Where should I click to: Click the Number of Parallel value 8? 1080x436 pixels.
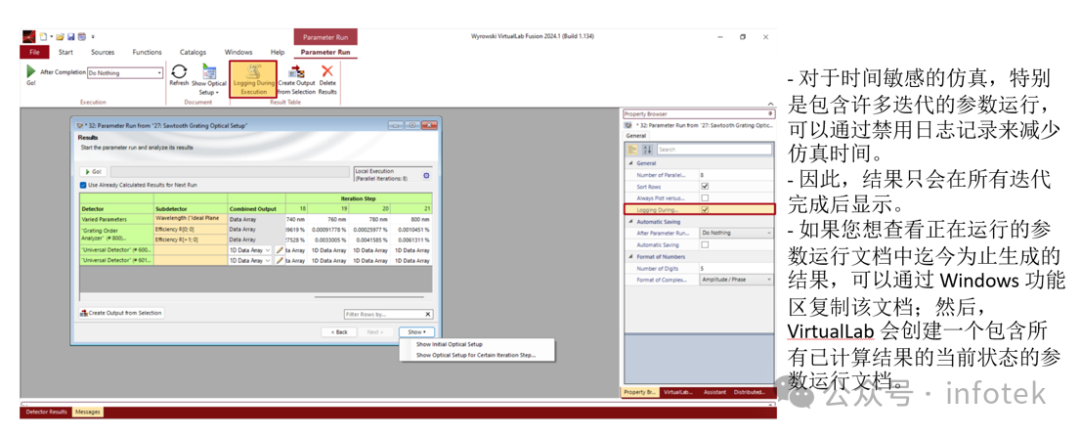tap(736, 175)
